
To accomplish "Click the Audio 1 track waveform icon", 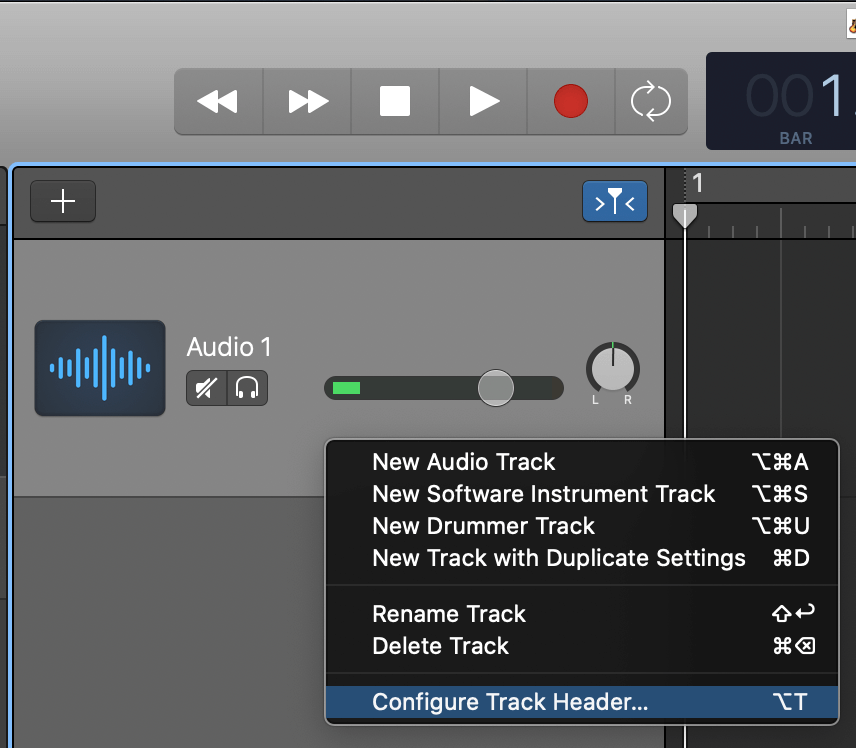I will coord(99,368).
